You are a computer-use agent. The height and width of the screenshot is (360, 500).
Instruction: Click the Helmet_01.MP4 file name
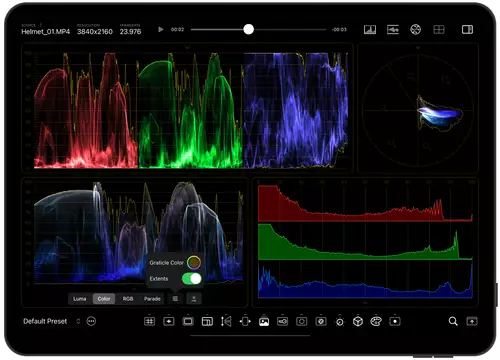(x=46, y=32)
